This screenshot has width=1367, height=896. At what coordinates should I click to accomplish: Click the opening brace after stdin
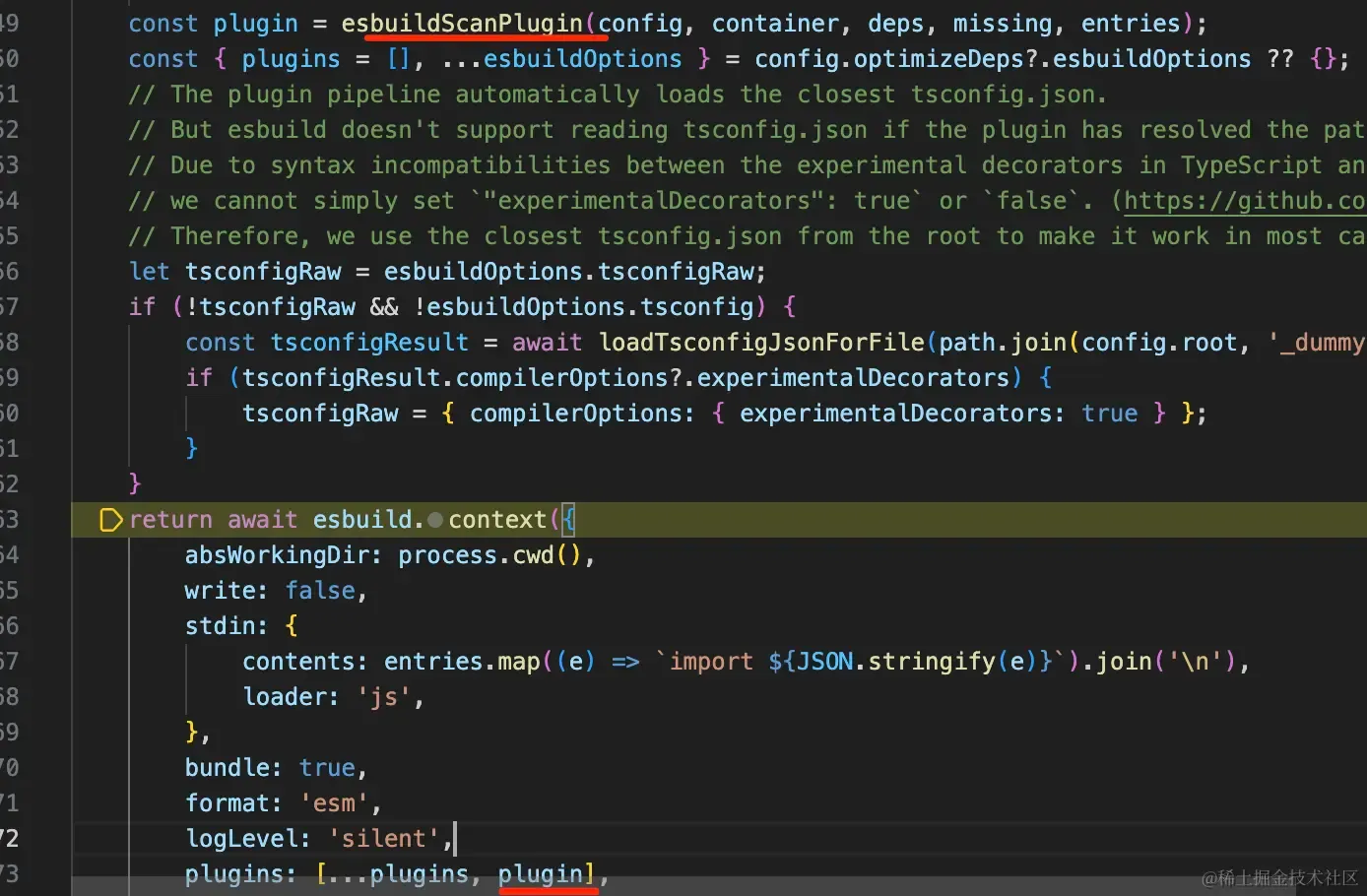pos(292,626)
